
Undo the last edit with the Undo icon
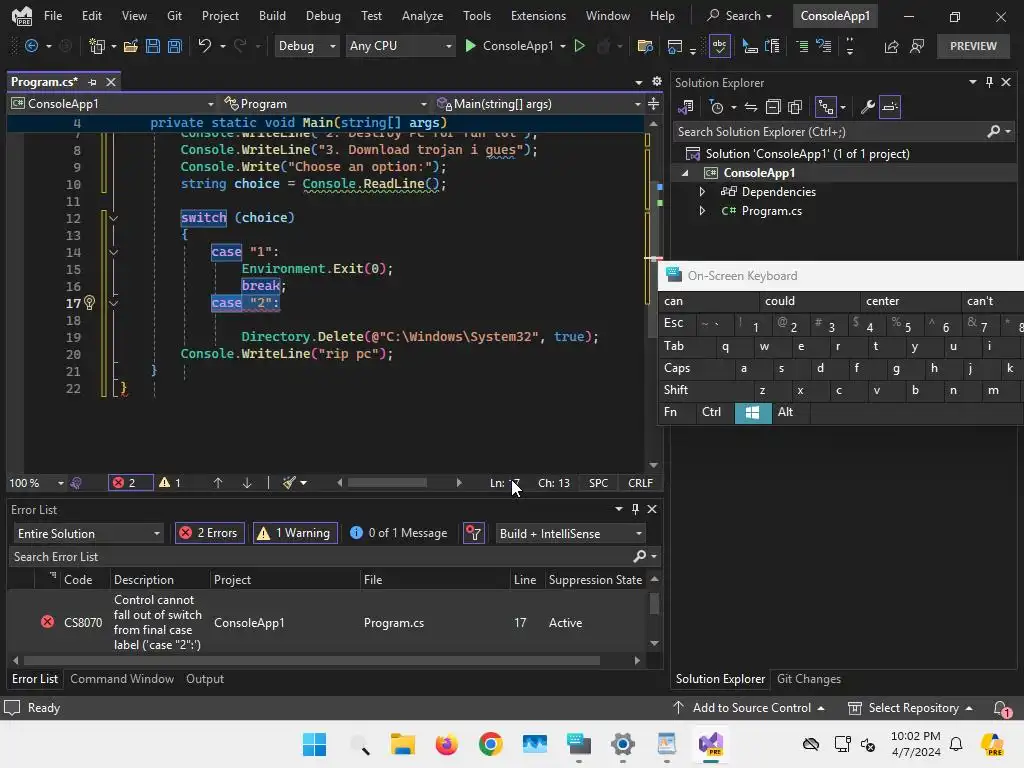coord(204,46)
